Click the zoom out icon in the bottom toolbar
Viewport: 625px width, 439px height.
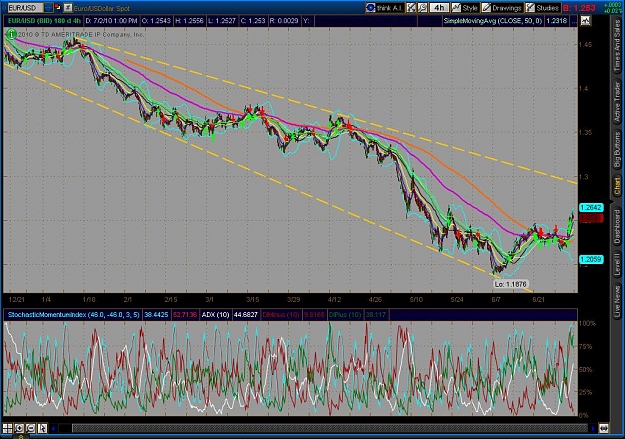click(31, 429)
